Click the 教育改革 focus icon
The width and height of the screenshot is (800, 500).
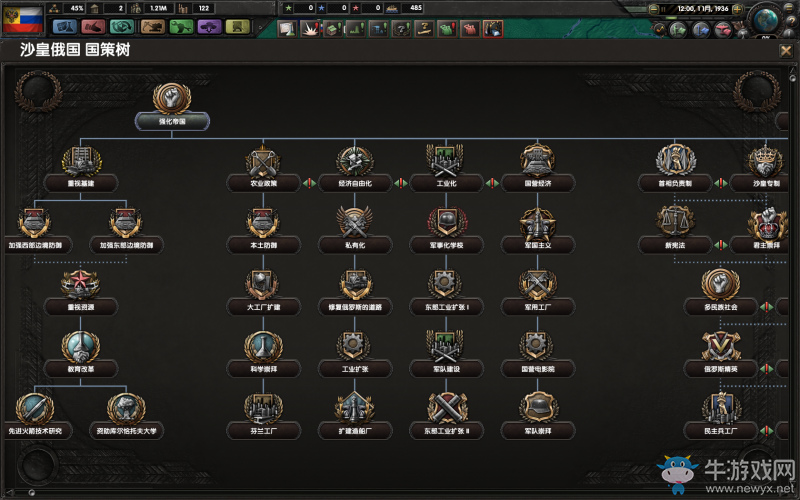click(x=81, y=347)
